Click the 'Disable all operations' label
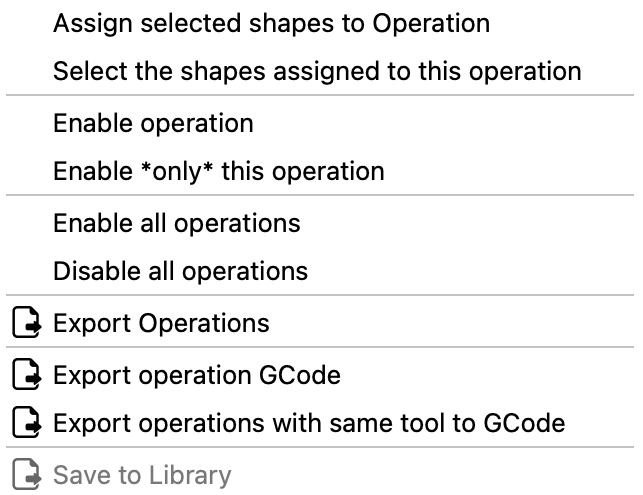Image resolution: width=643 pixels, height=495 pixels. [180, 271]
